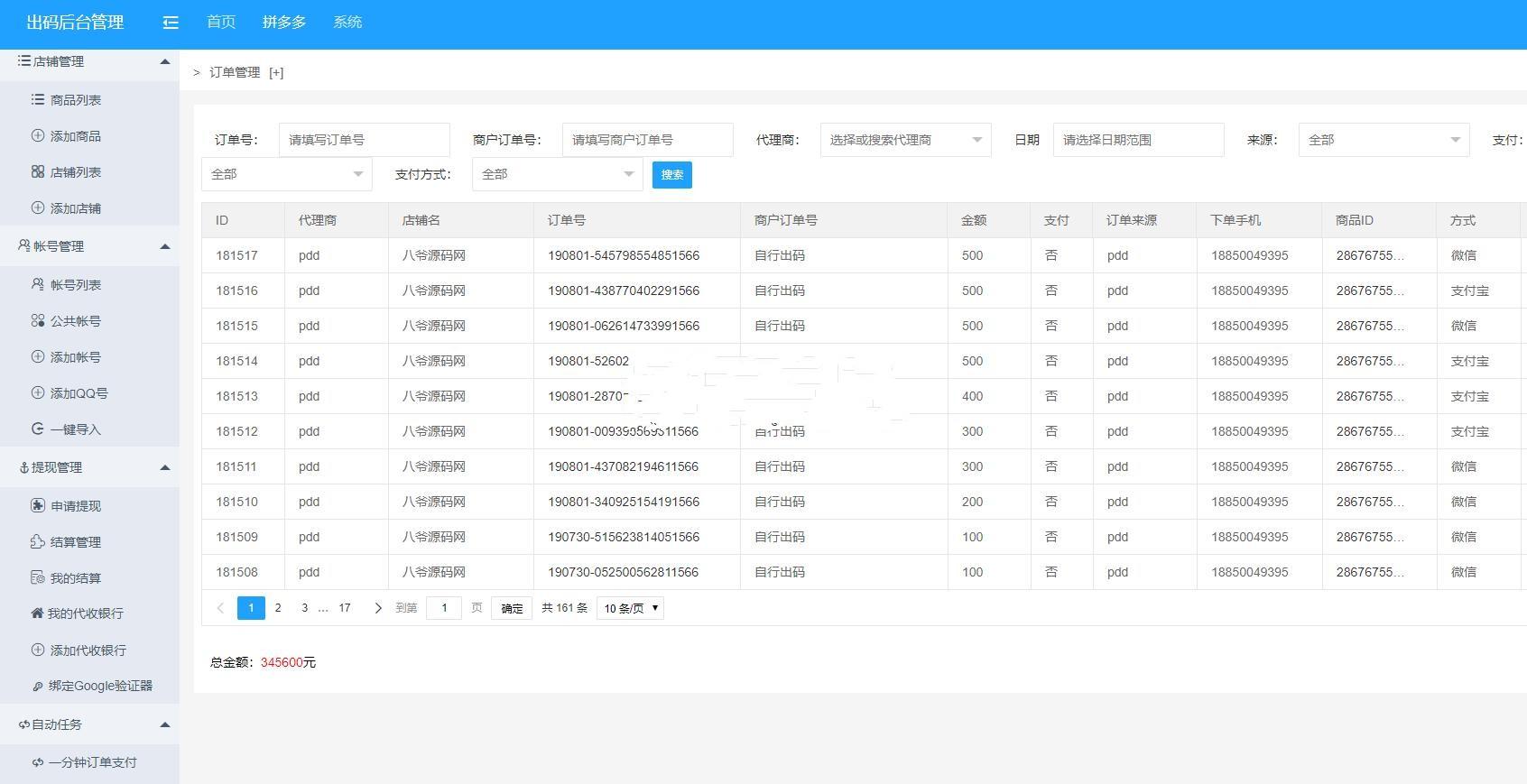Click the total amount 345600
Viewport: 1527px width, 784px height.
pyautogui.click(x=282, y=663)
